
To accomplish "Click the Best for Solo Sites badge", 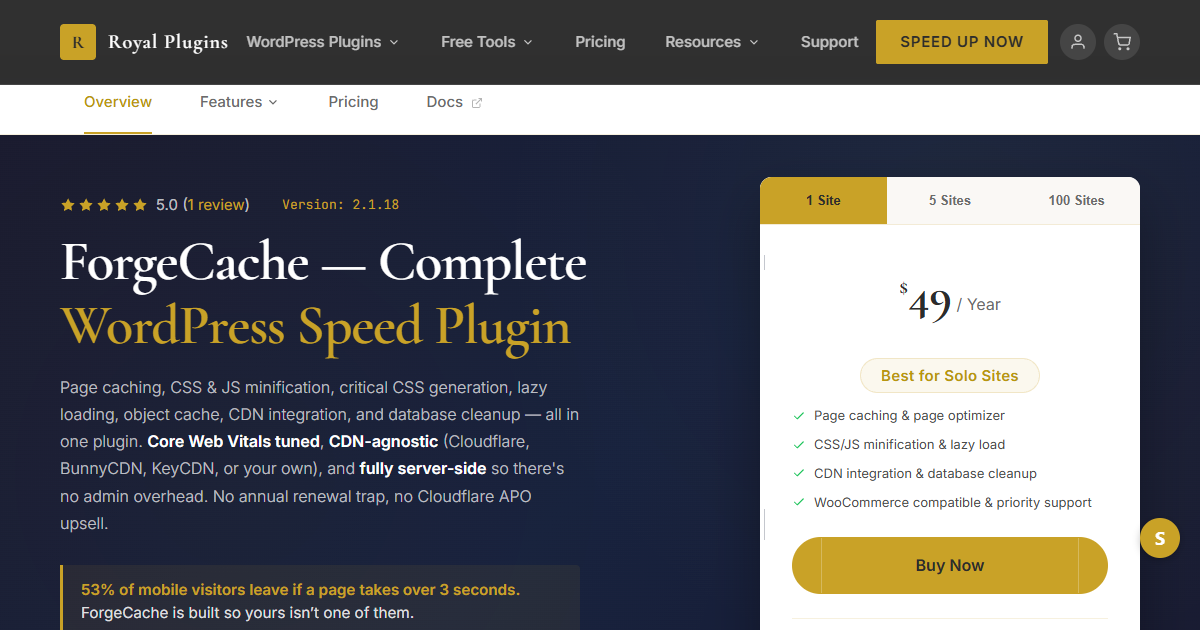I will [x=950, y=376].
